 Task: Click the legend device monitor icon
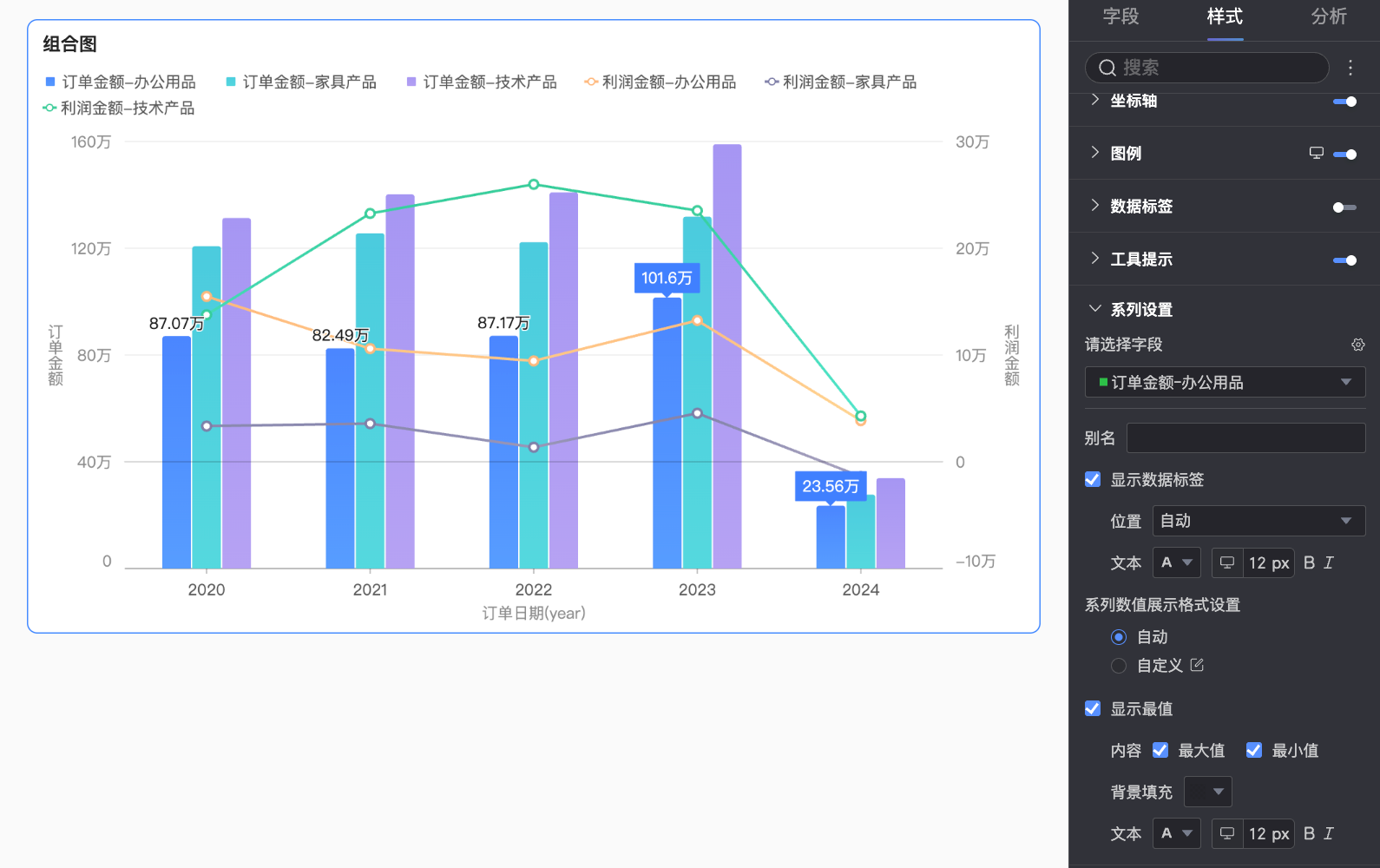click(x=1317, y=153)
